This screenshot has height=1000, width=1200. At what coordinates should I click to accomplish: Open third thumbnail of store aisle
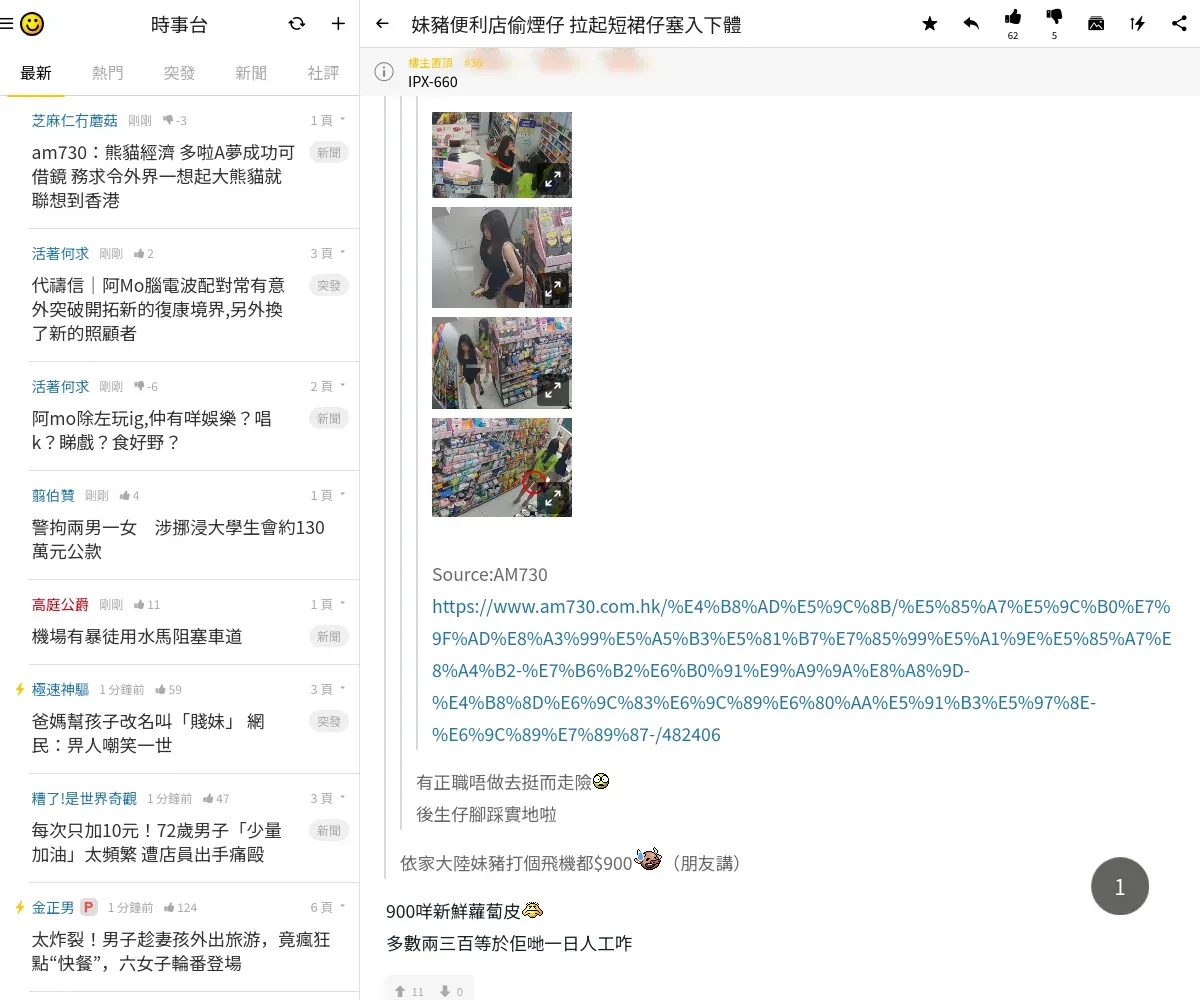click(x=502, y=363)
